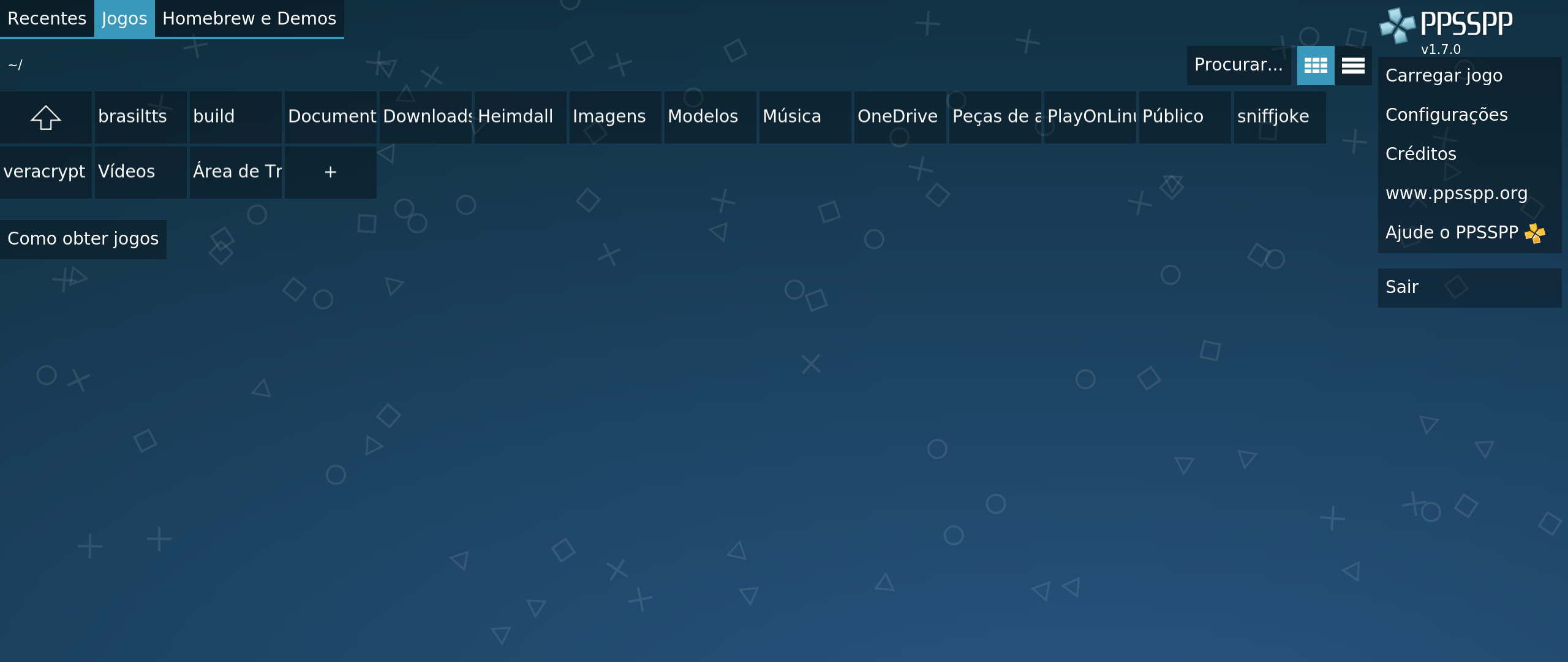Open the PlayOnLinux folder
The width and height of the screenshot is (1568, 662).
coord(1090,117)
